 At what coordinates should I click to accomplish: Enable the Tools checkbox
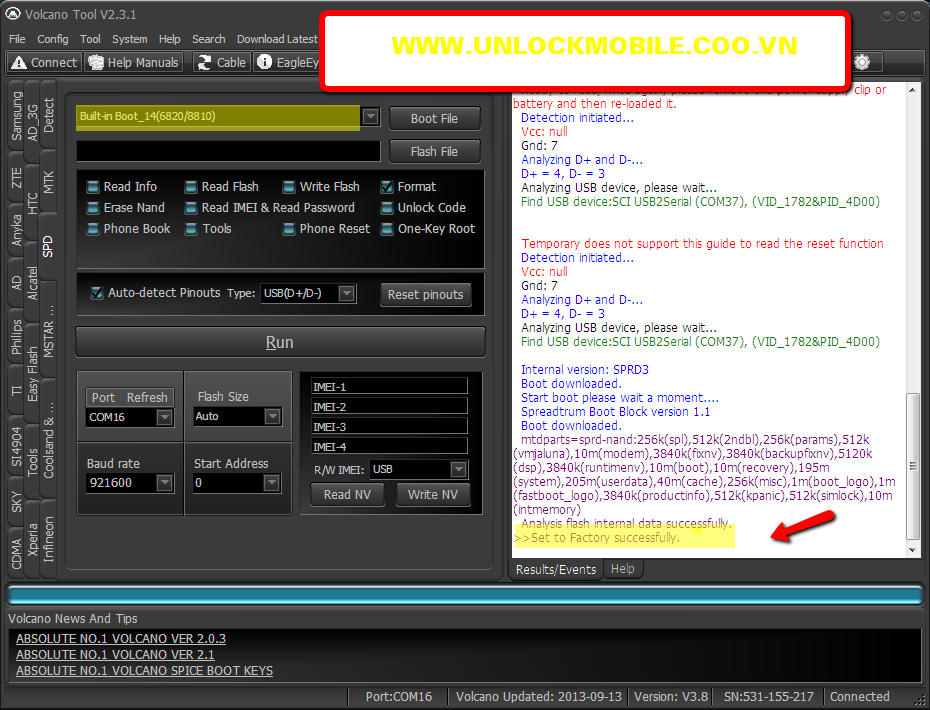(x=191, y=228)
